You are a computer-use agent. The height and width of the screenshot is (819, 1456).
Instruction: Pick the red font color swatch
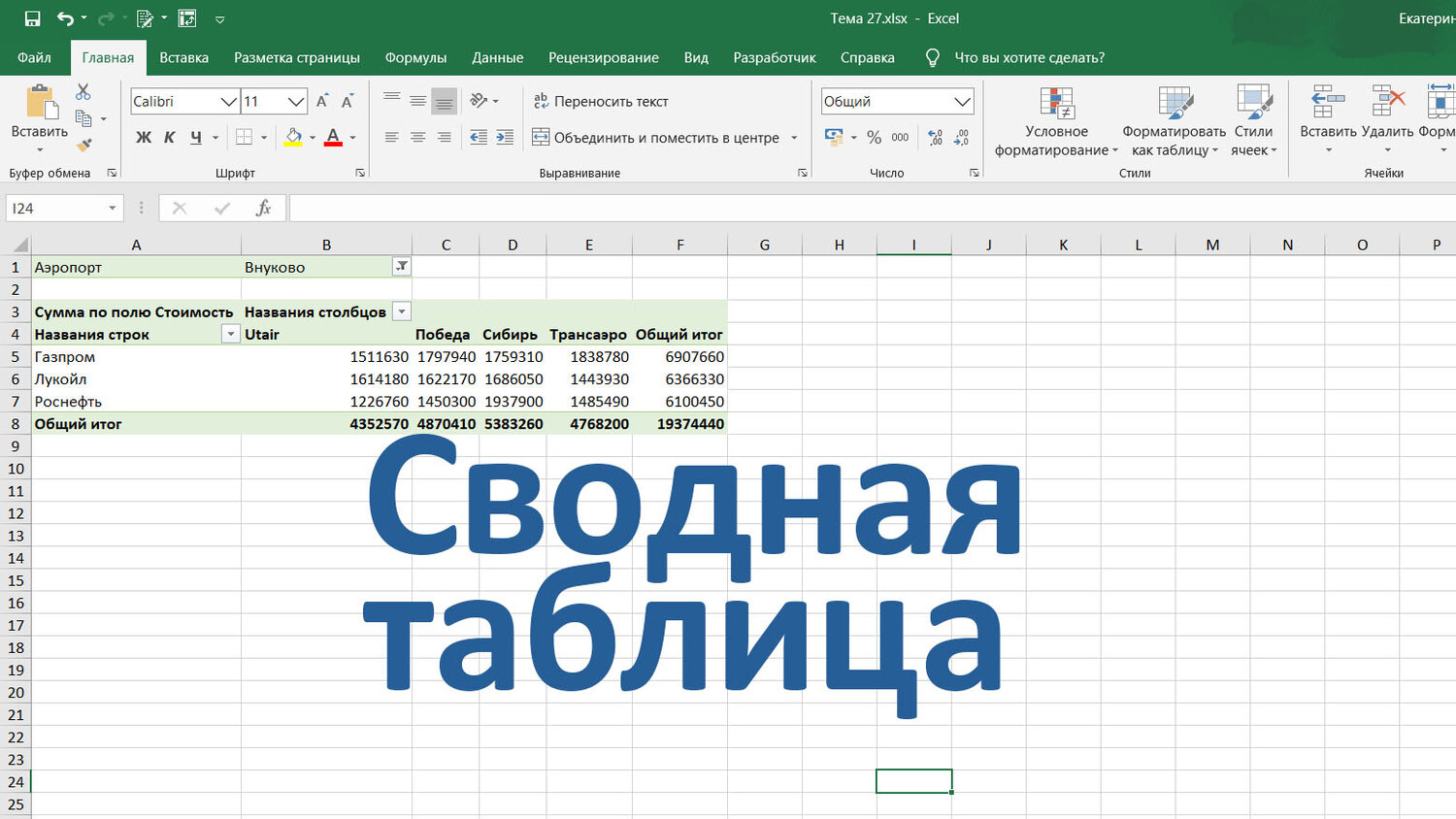pos(333,144)
